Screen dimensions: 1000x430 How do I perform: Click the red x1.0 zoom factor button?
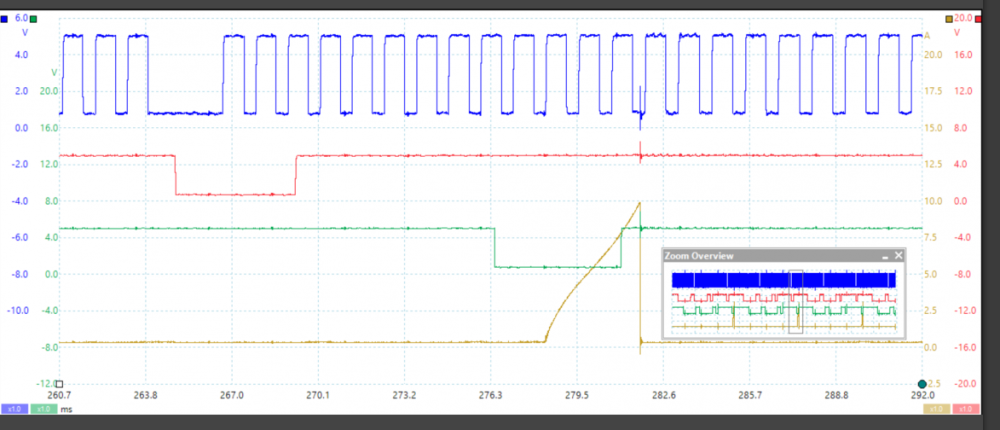point(966,409)
